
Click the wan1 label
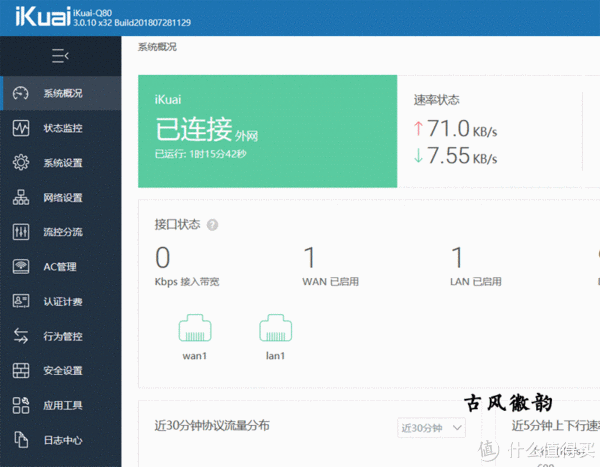point(195,356)
